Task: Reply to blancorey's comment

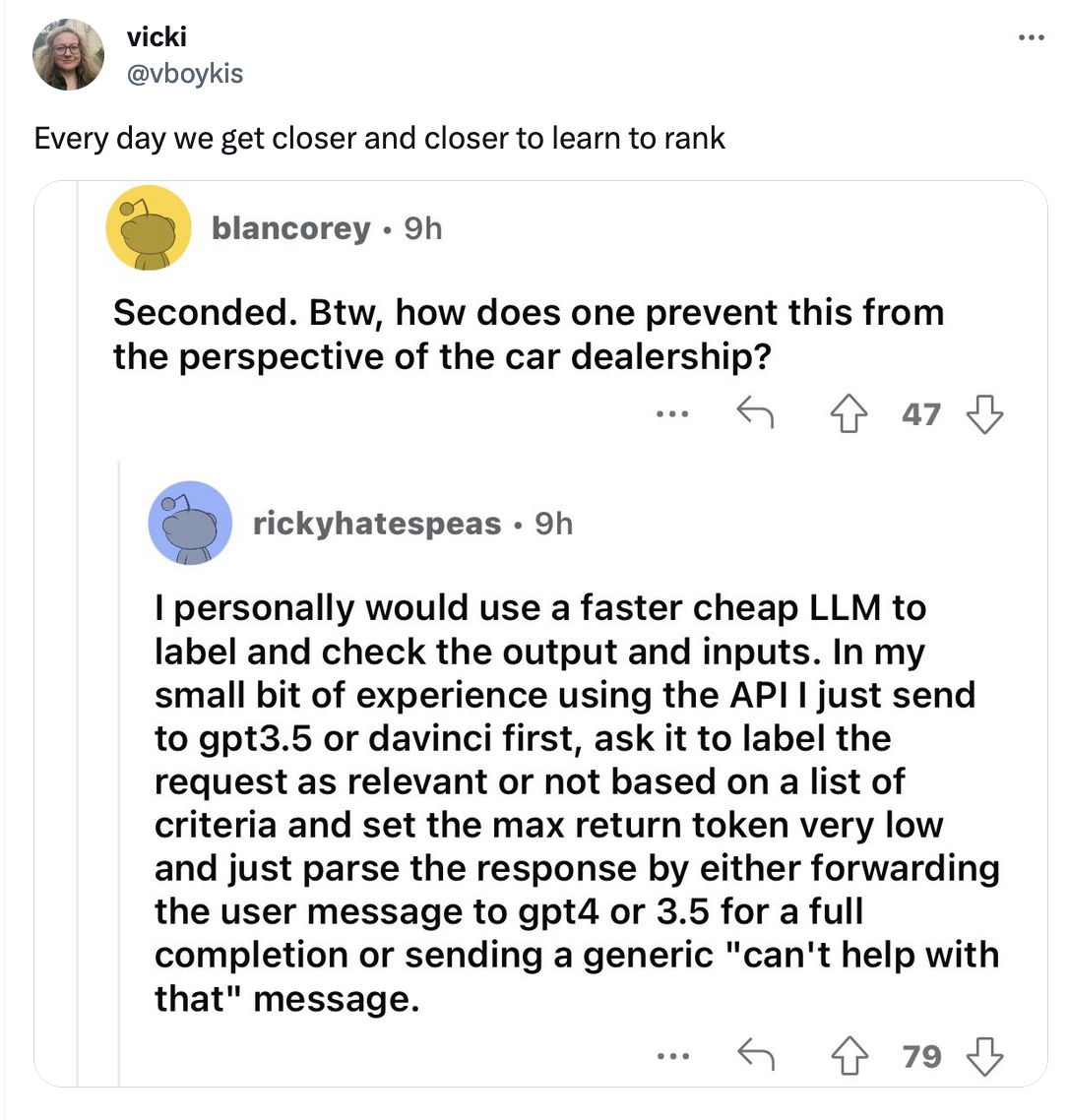Action: coord(756,415)
